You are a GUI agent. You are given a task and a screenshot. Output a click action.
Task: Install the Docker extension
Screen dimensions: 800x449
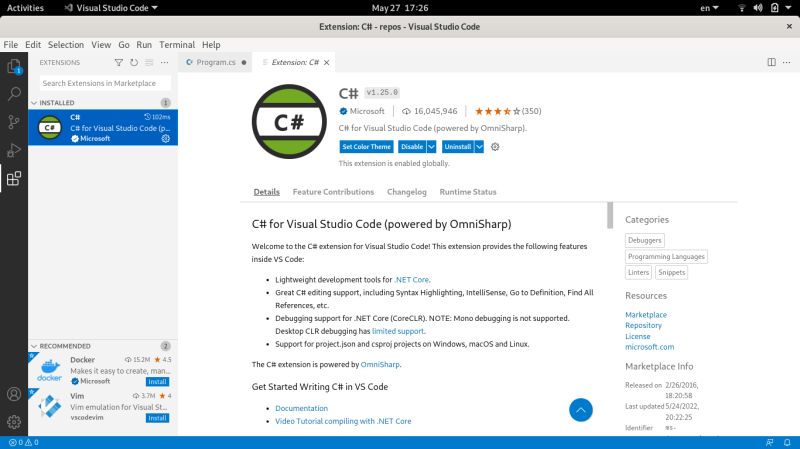coord(157,382)
